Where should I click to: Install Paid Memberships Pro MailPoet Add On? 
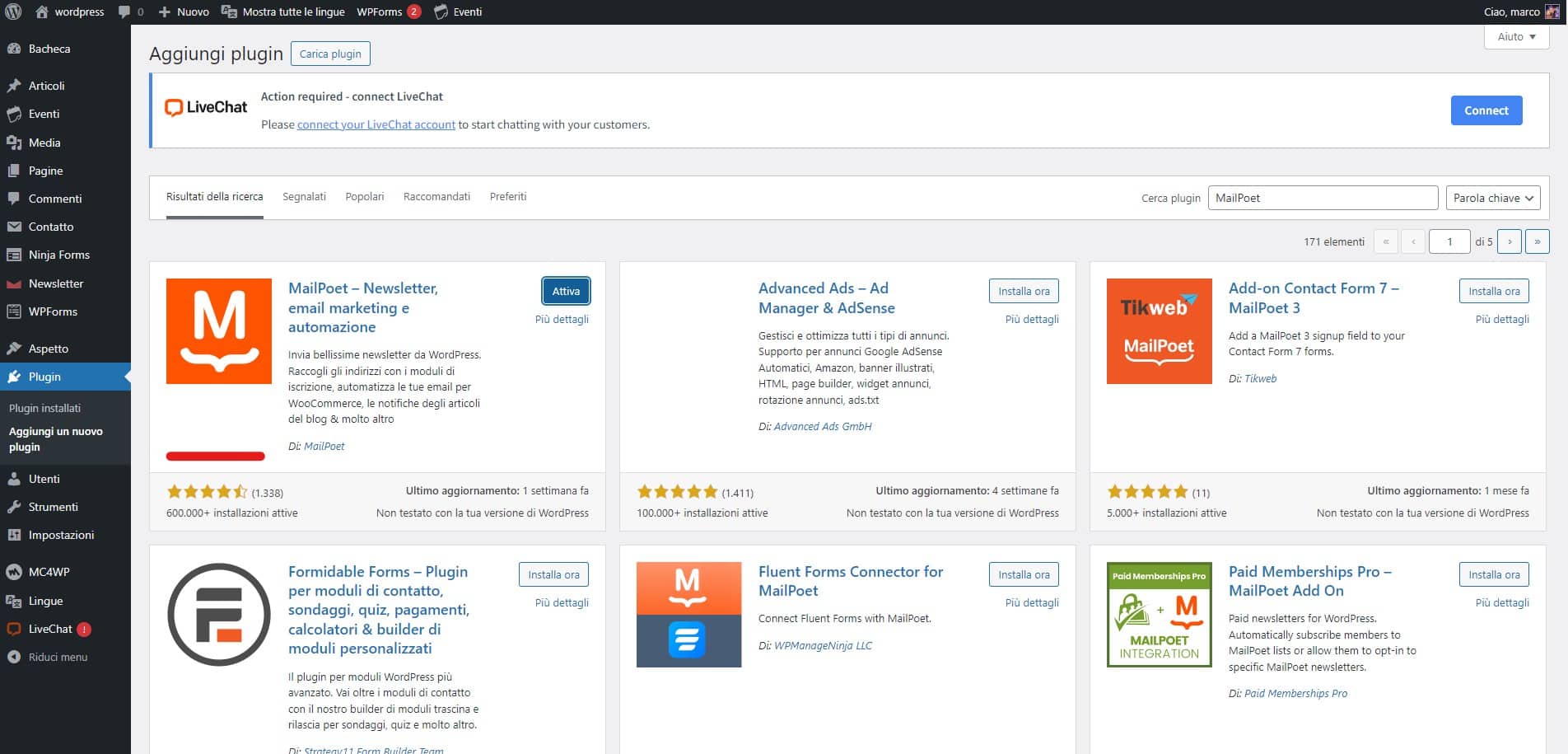point(1494,574)
